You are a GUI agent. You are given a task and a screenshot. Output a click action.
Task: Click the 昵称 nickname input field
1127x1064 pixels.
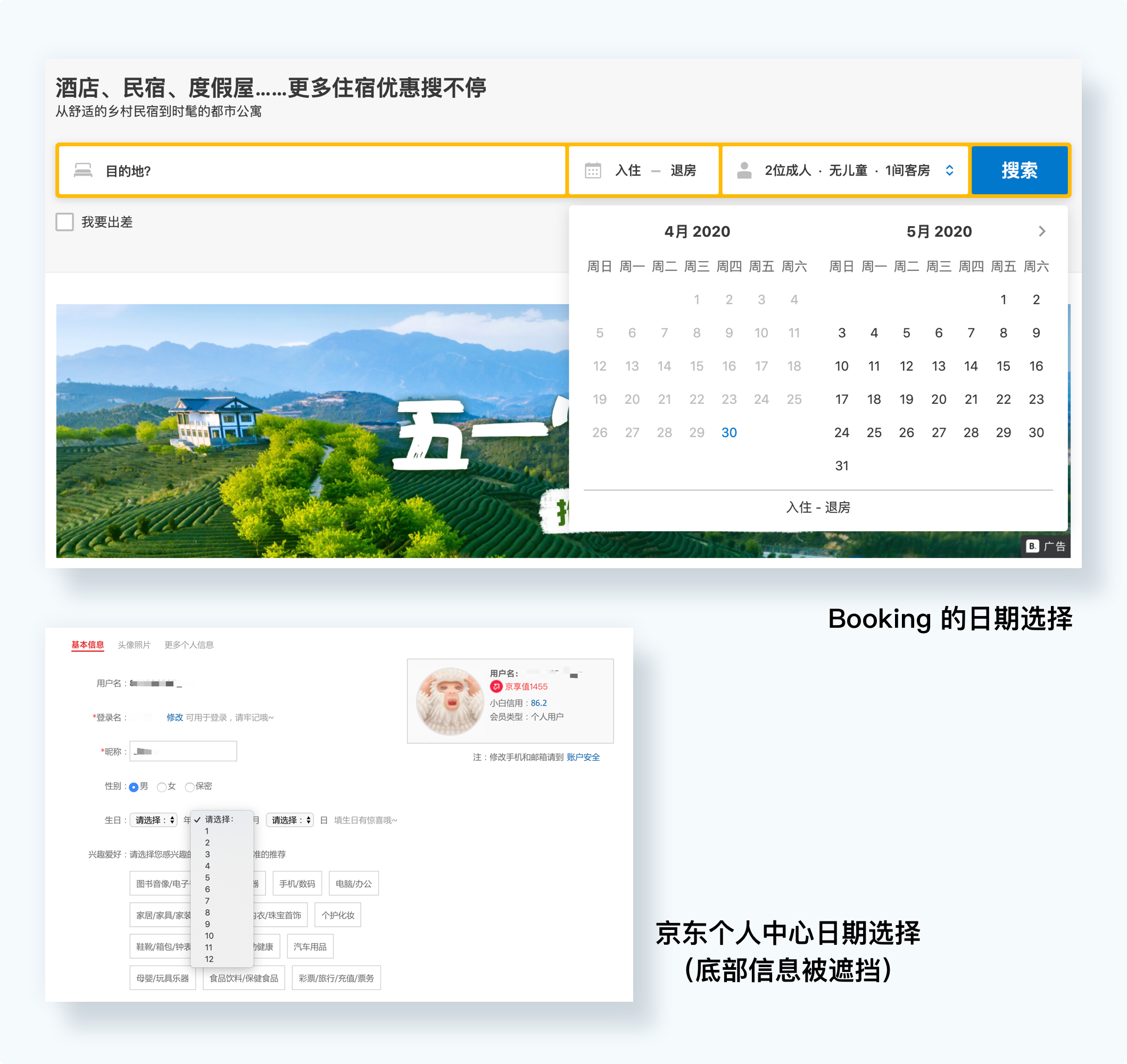click(183, 752)
